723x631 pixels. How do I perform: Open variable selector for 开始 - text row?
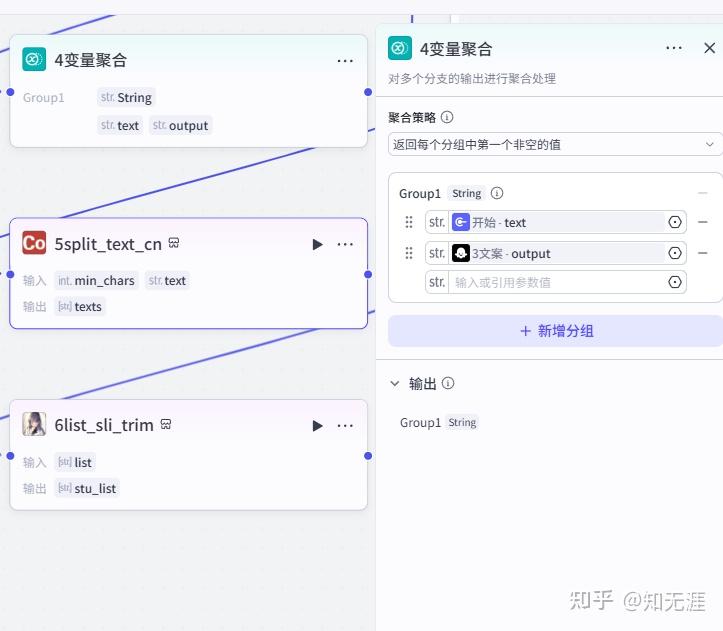[x=675, y=222]
